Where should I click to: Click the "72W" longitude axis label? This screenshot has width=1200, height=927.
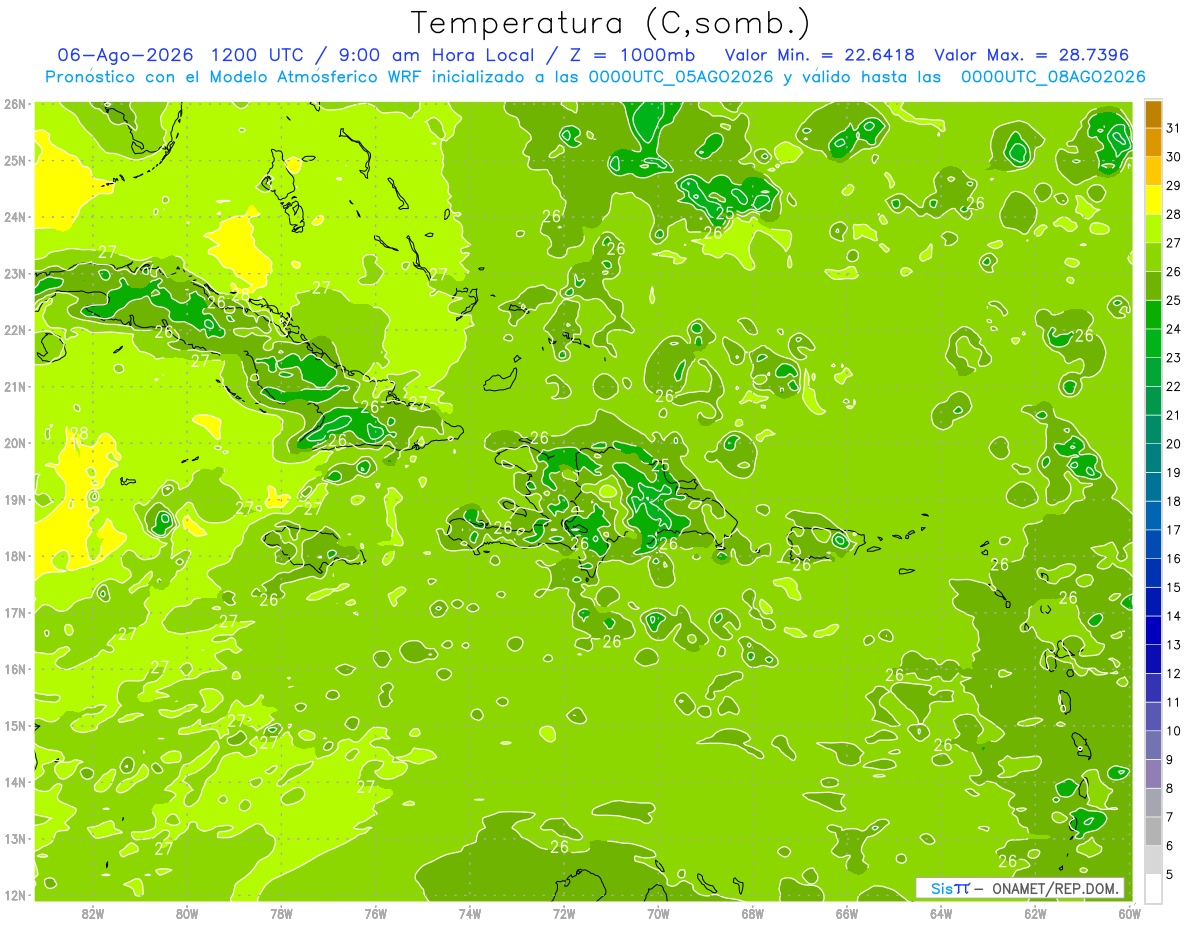pos(564,913)
